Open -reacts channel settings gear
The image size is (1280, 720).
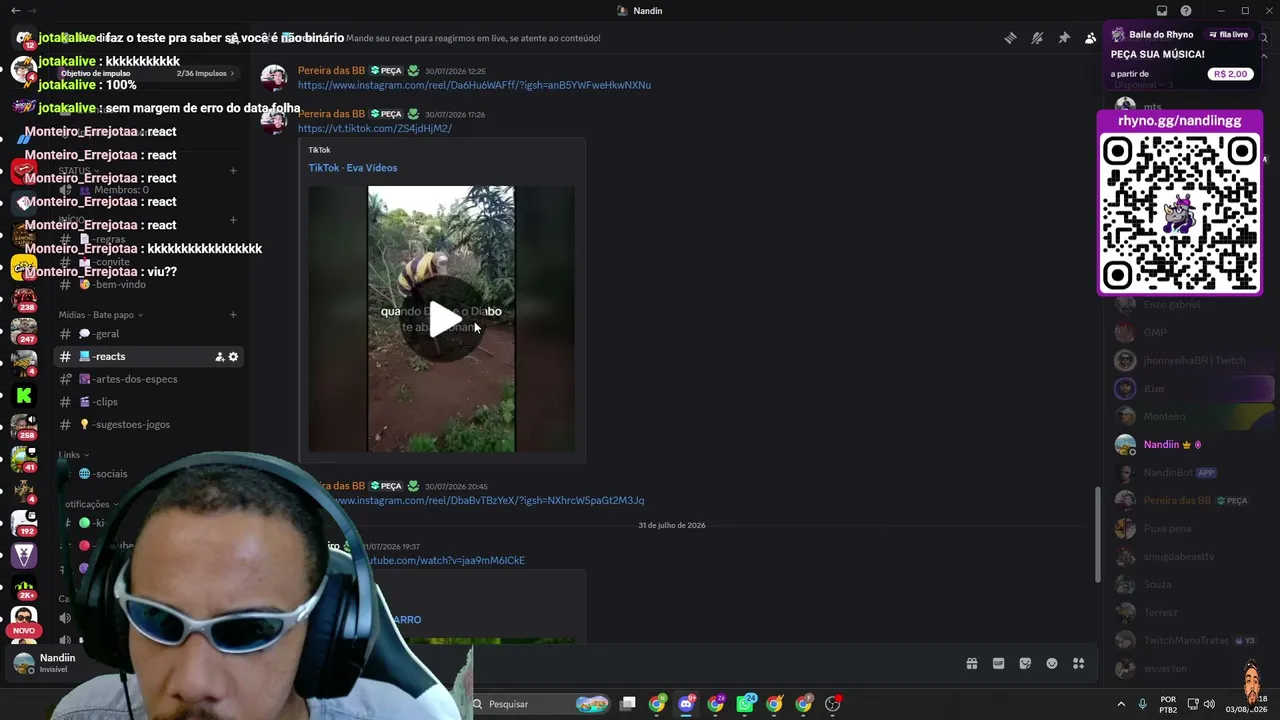point(234,357)
